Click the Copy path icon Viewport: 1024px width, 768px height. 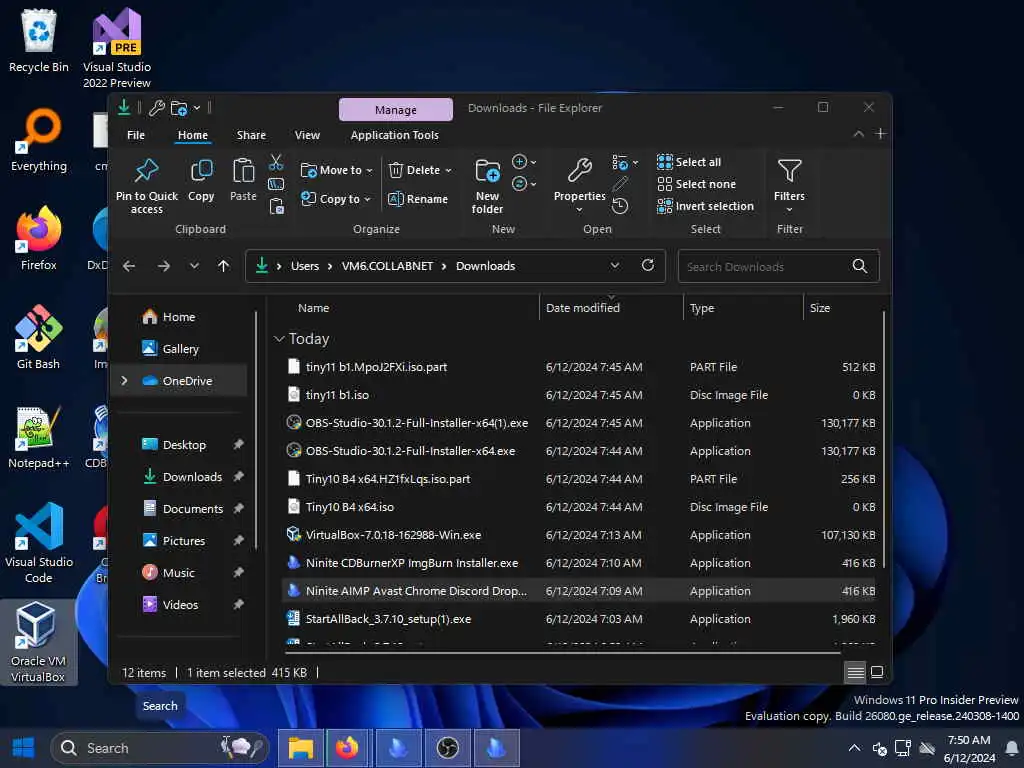point(276,185)
